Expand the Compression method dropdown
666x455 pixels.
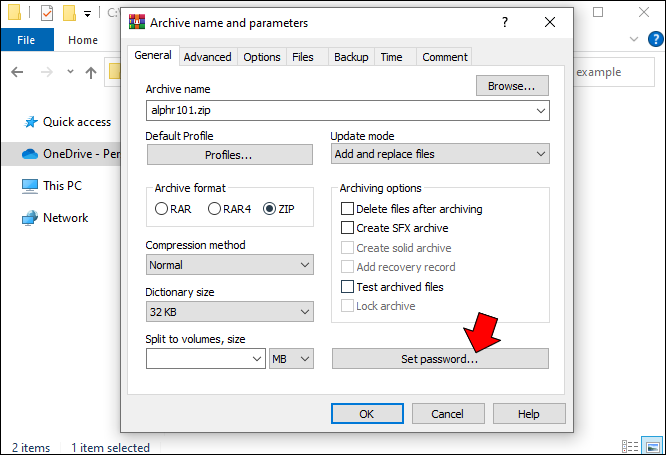(229, 265)
